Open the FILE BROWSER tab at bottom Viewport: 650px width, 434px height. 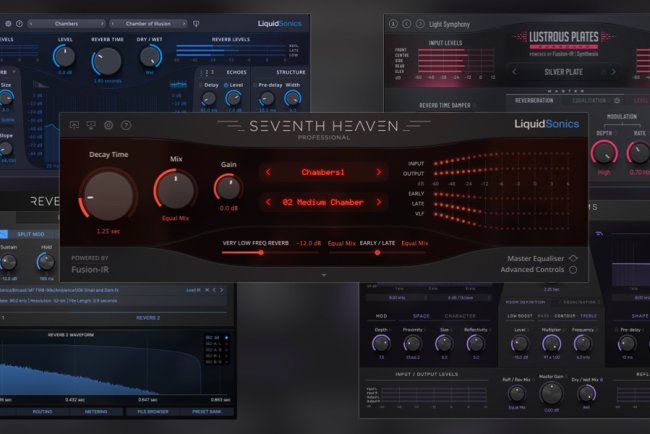(153, 412)
